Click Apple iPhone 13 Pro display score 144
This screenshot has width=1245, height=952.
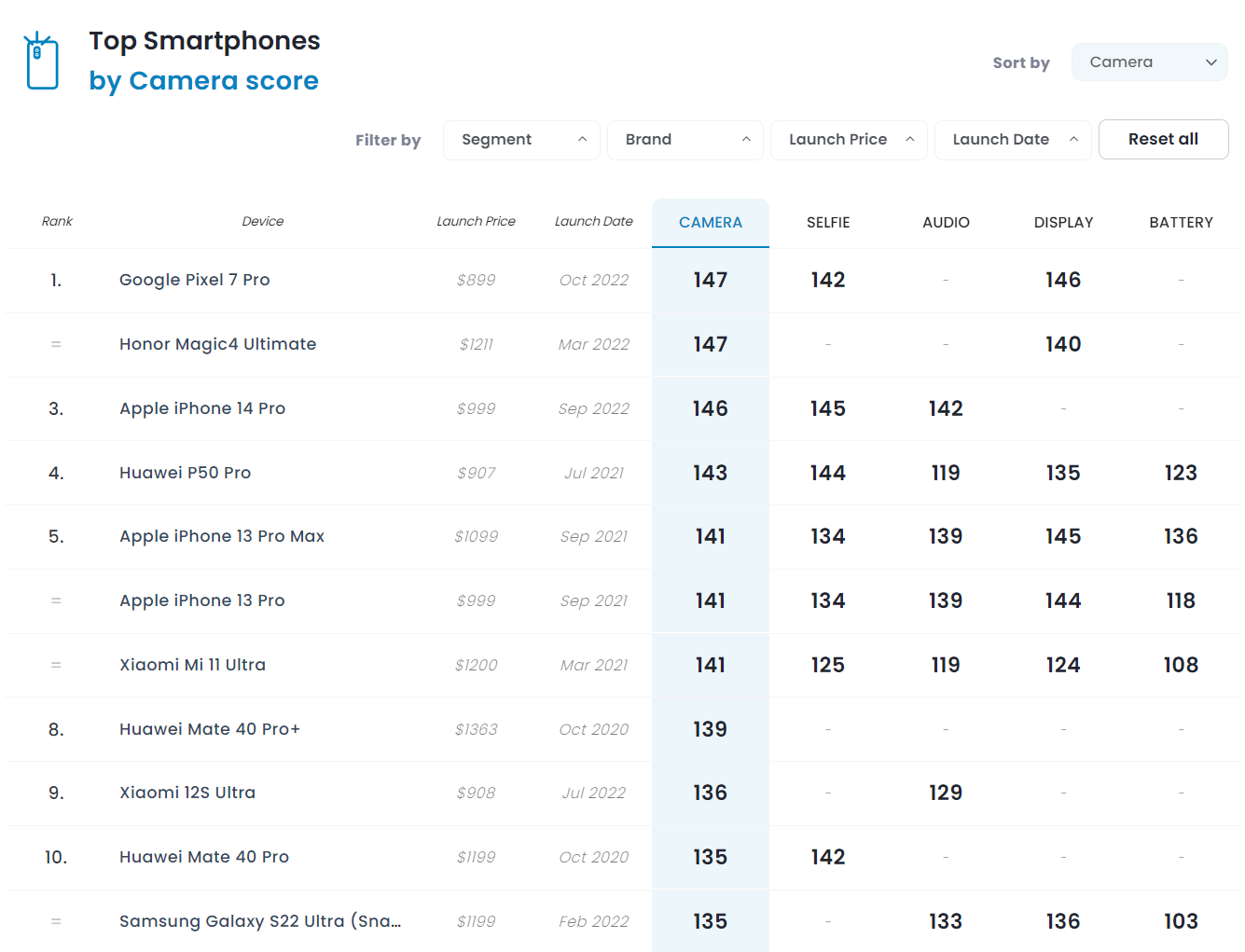1063,600
